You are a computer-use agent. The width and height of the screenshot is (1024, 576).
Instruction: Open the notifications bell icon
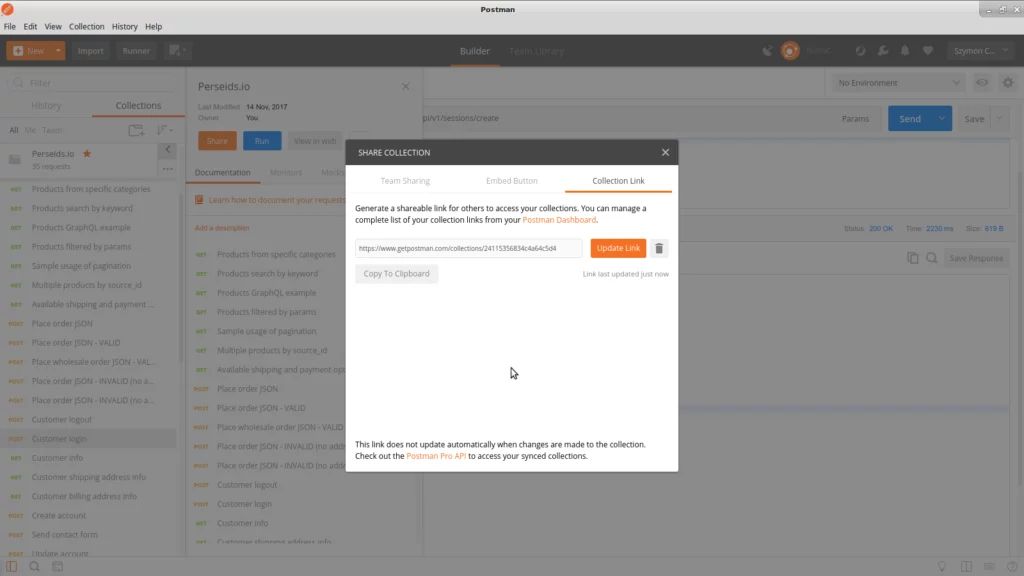(x=905, y=51)
